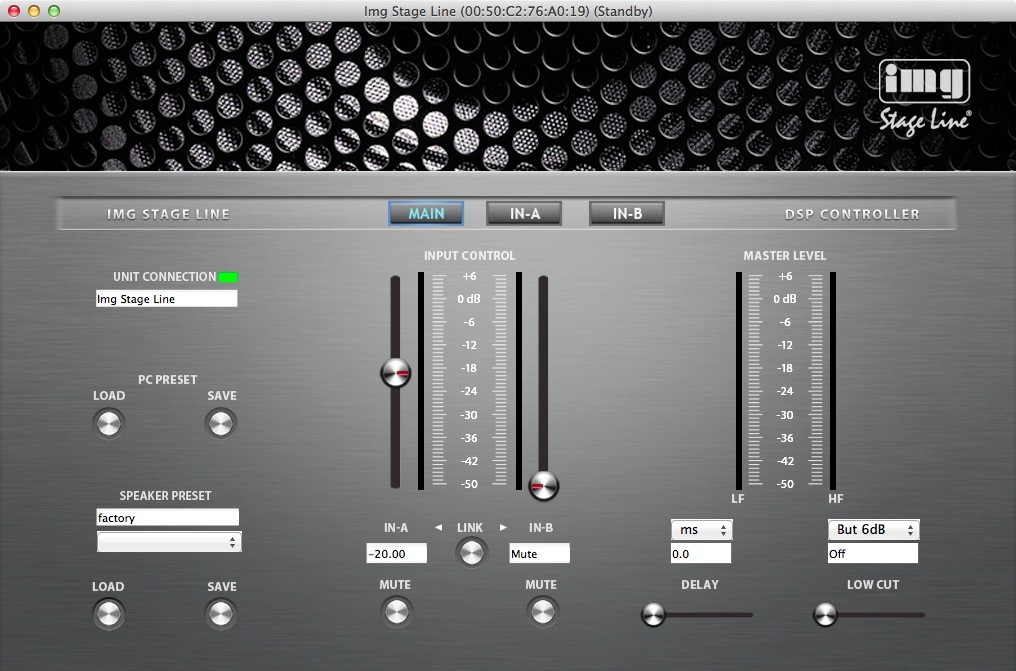Click the Speaker Preset LOAD knob button
The image size is (1016, 671).
(108, 614)
